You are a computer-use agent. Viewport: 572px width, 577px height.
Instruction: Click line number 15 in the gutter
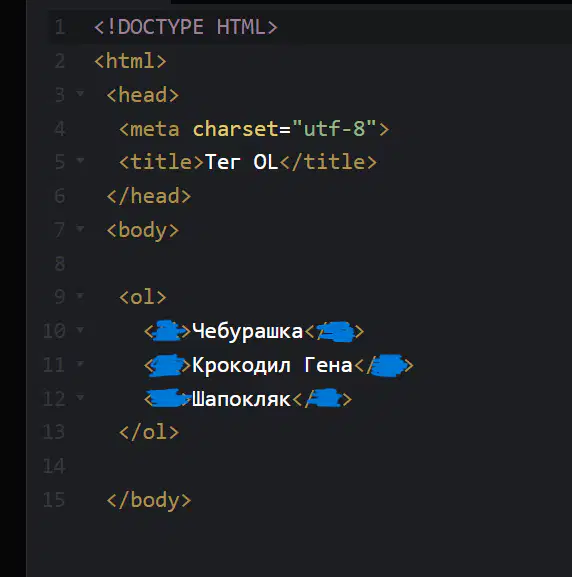(x=54, y=500)
